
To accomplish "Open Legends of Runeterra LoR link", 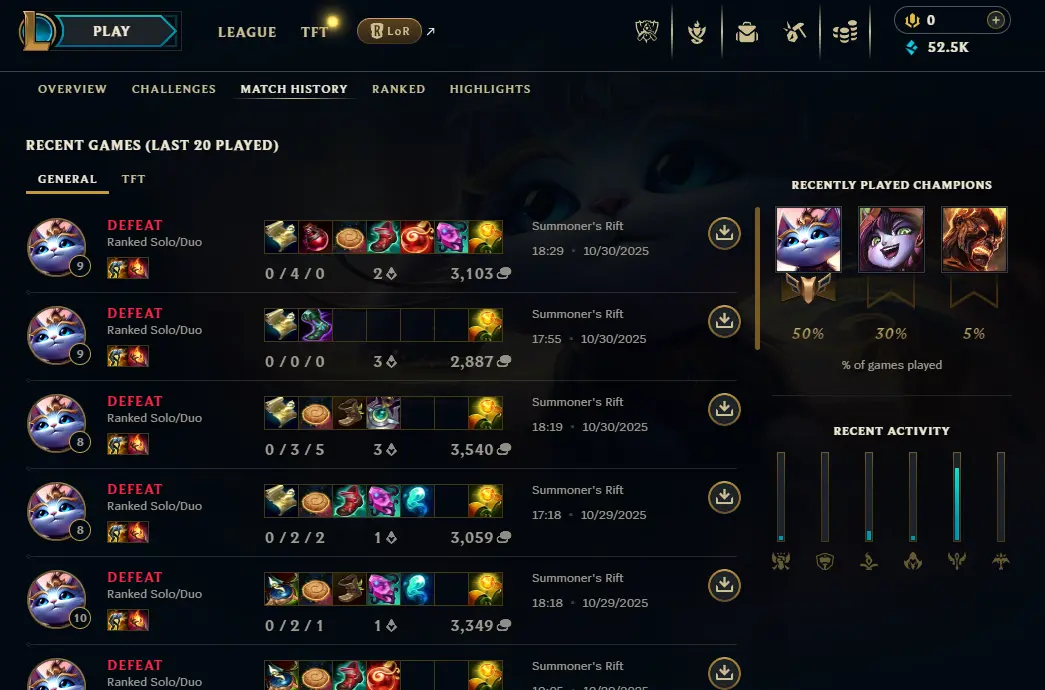I will click(x=389, y=31).
